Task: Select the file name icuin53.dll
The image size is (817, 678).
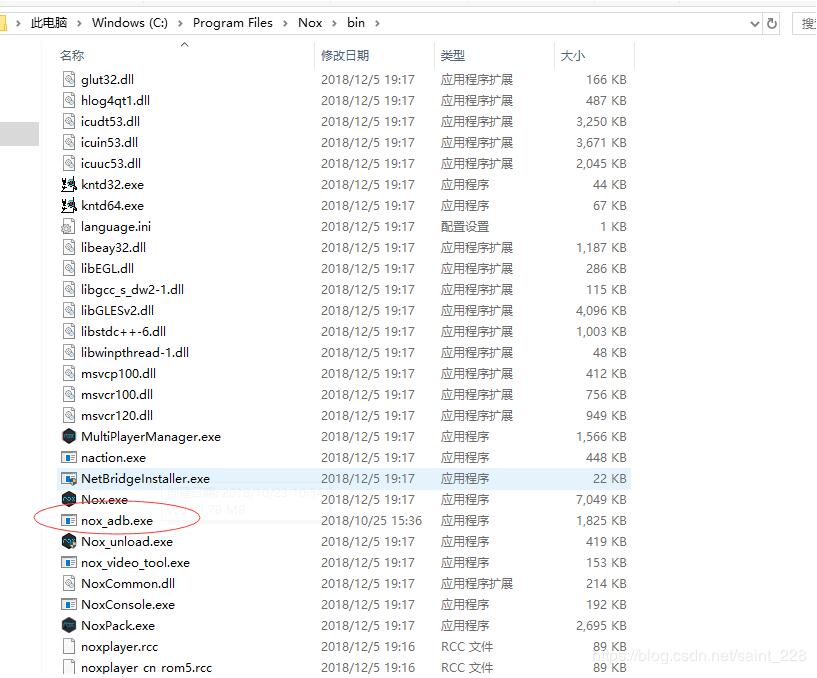Action: pos(109,142)
